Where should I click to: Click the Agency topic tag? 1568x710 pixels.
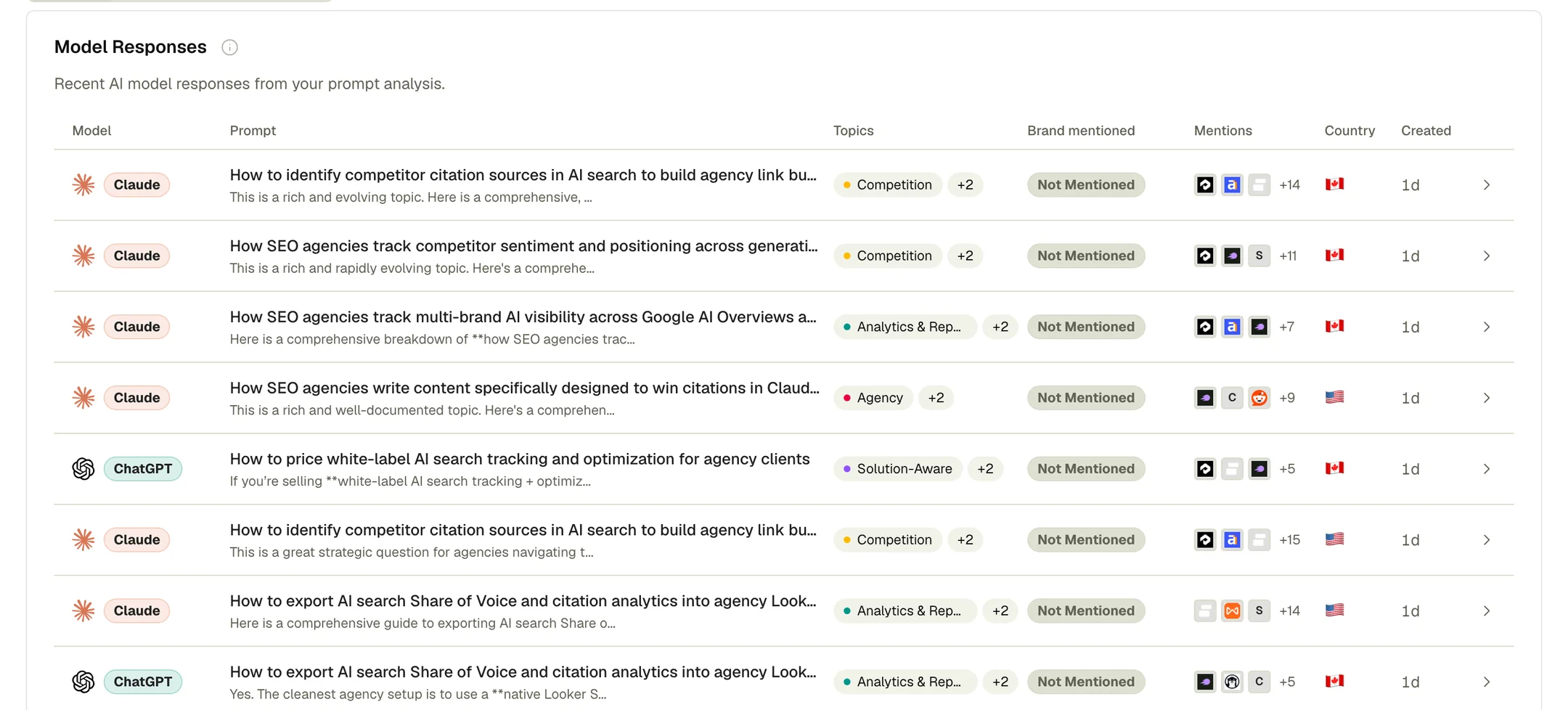coord(873,398)
